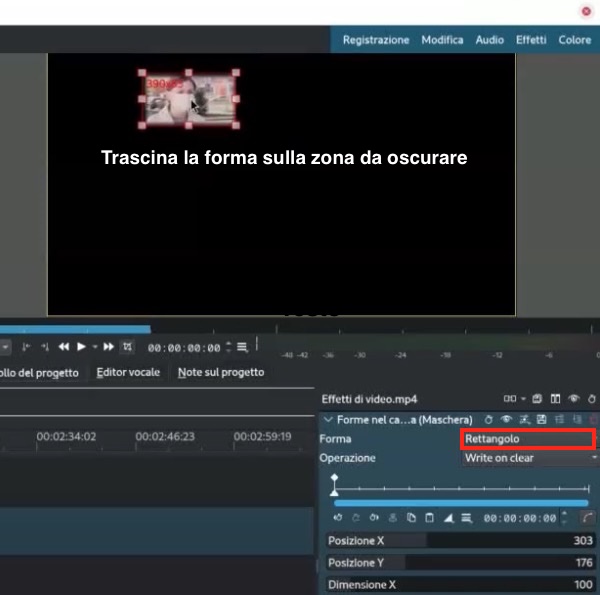Image resolution: width=600 pixels, height=595 pixels.
Task: Open dropdown arrow beside the play button
Action: pos(95,347)
